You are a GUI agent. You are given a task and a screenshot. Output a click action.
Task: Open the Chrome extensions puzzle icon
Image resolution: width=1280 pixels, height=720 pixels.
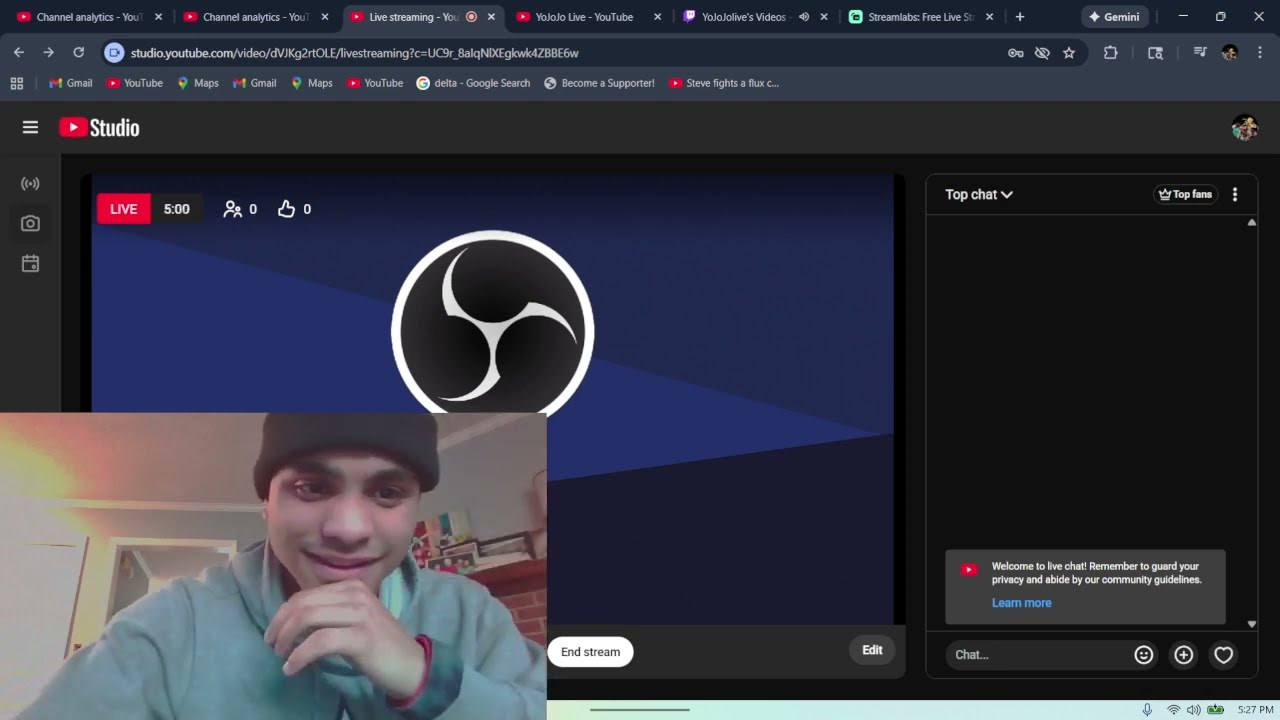coord(1110,53)
